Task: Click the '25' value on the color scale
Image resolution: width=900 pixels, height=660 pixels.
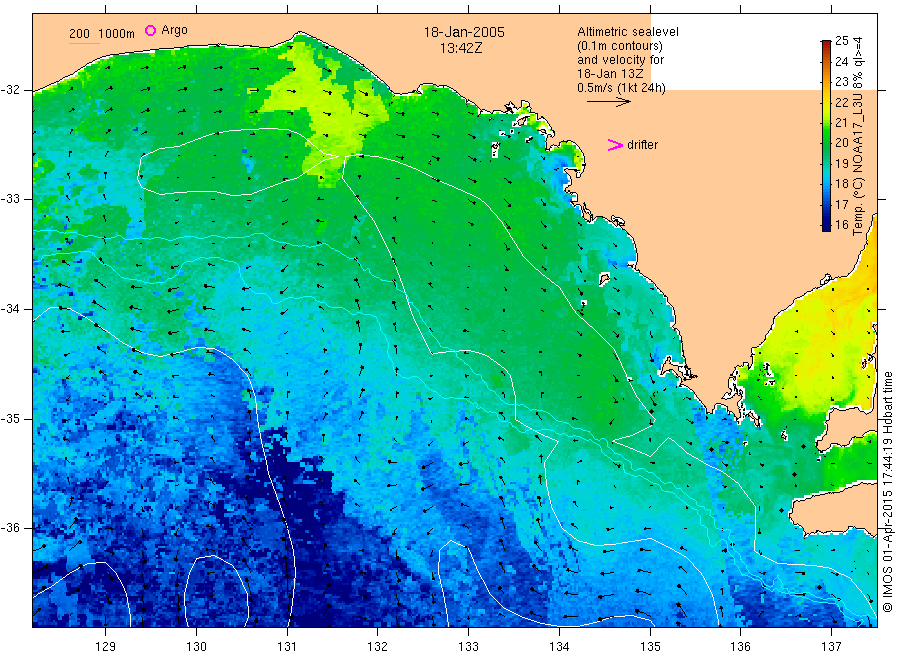Action: (841, 41)
